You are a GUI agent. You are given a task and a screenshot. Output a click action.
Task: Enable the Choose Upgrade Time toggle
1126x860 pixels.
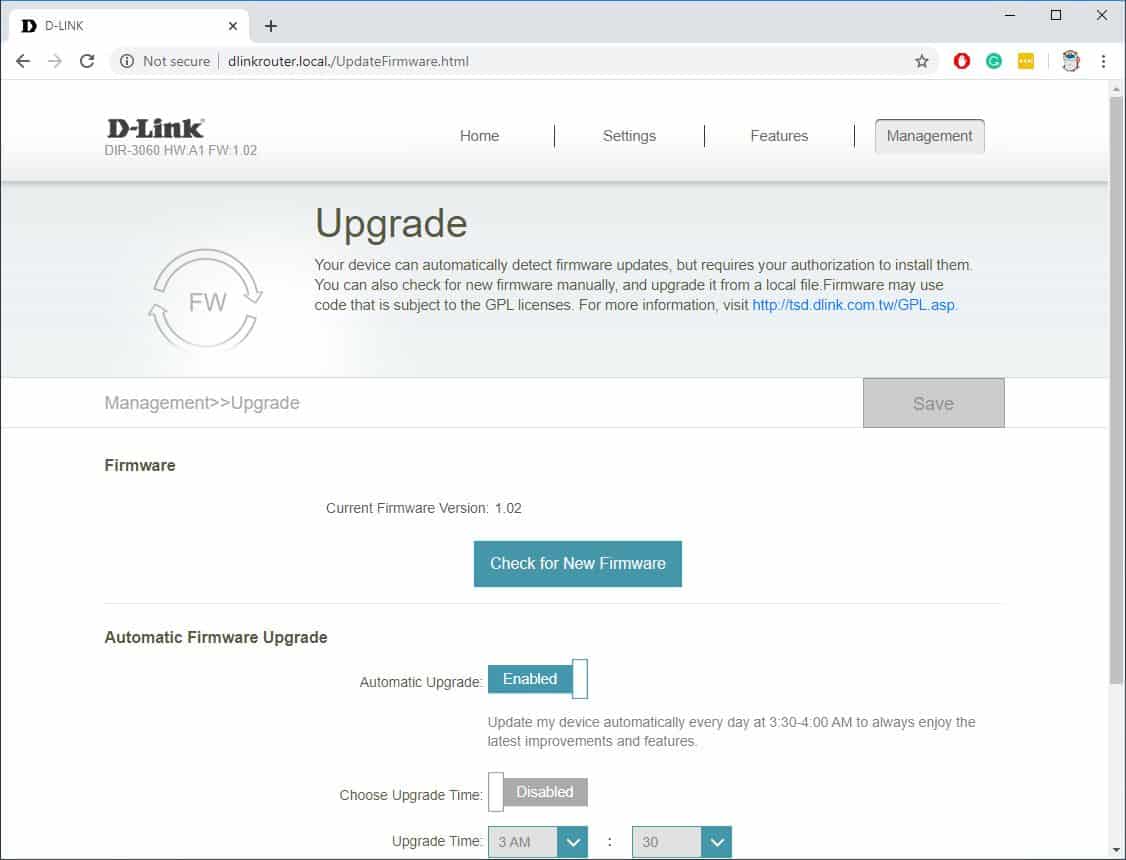pyautogui.click(x=537, y=792)
